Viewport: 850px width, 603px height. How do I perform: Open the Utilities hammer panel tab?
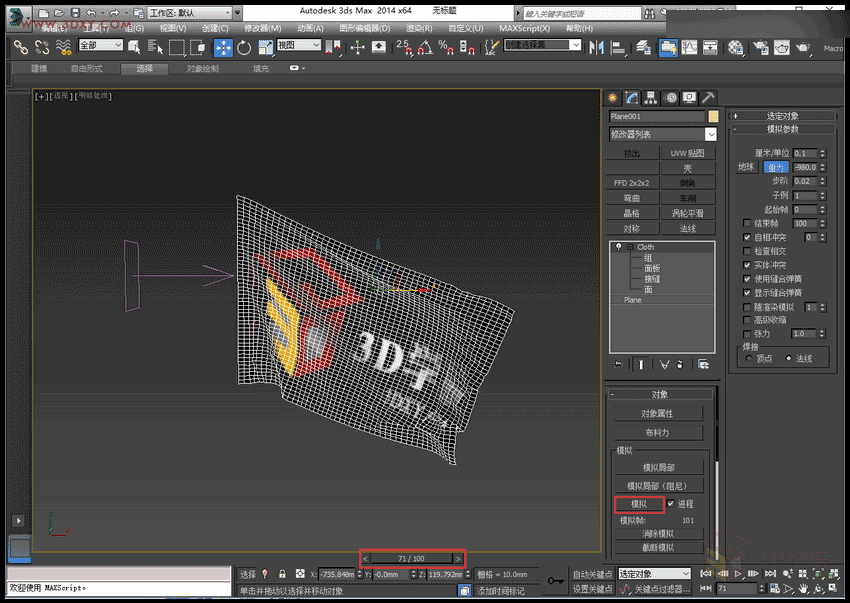[x=708, y=97]
